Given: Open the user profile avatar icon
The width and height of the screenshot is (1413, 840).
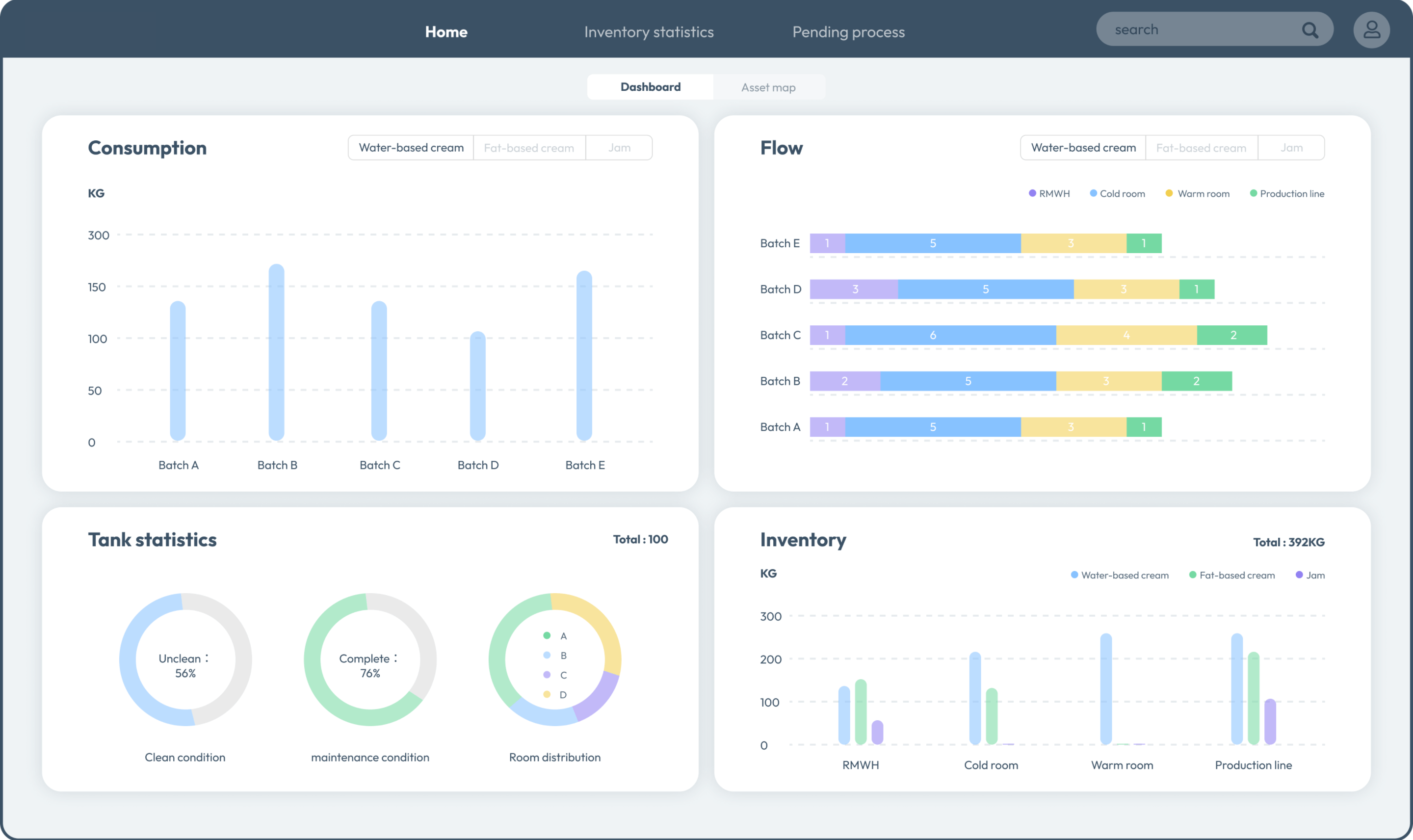Looking at the screenshot, I should 1372,30.
